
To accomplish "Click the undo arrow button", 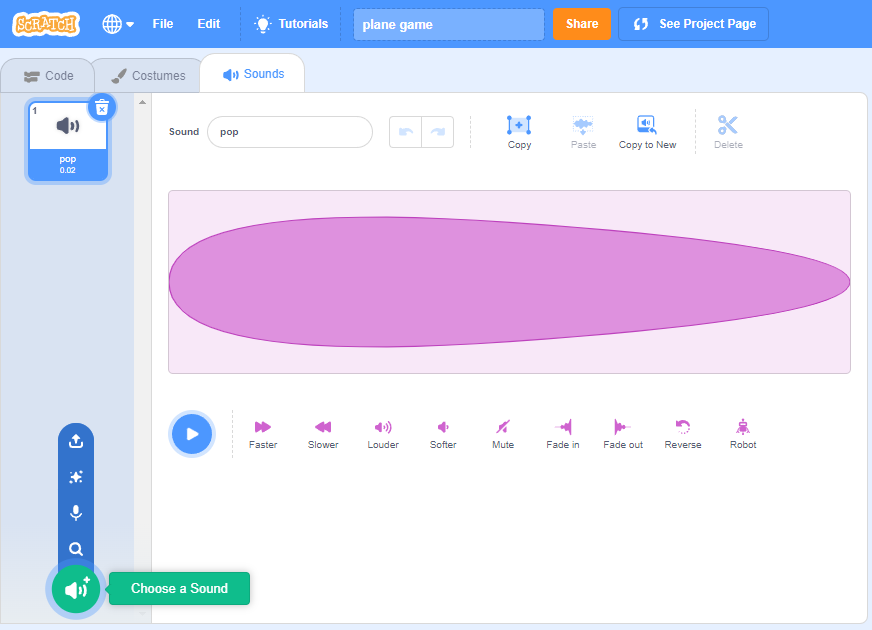I will [405, 132].
